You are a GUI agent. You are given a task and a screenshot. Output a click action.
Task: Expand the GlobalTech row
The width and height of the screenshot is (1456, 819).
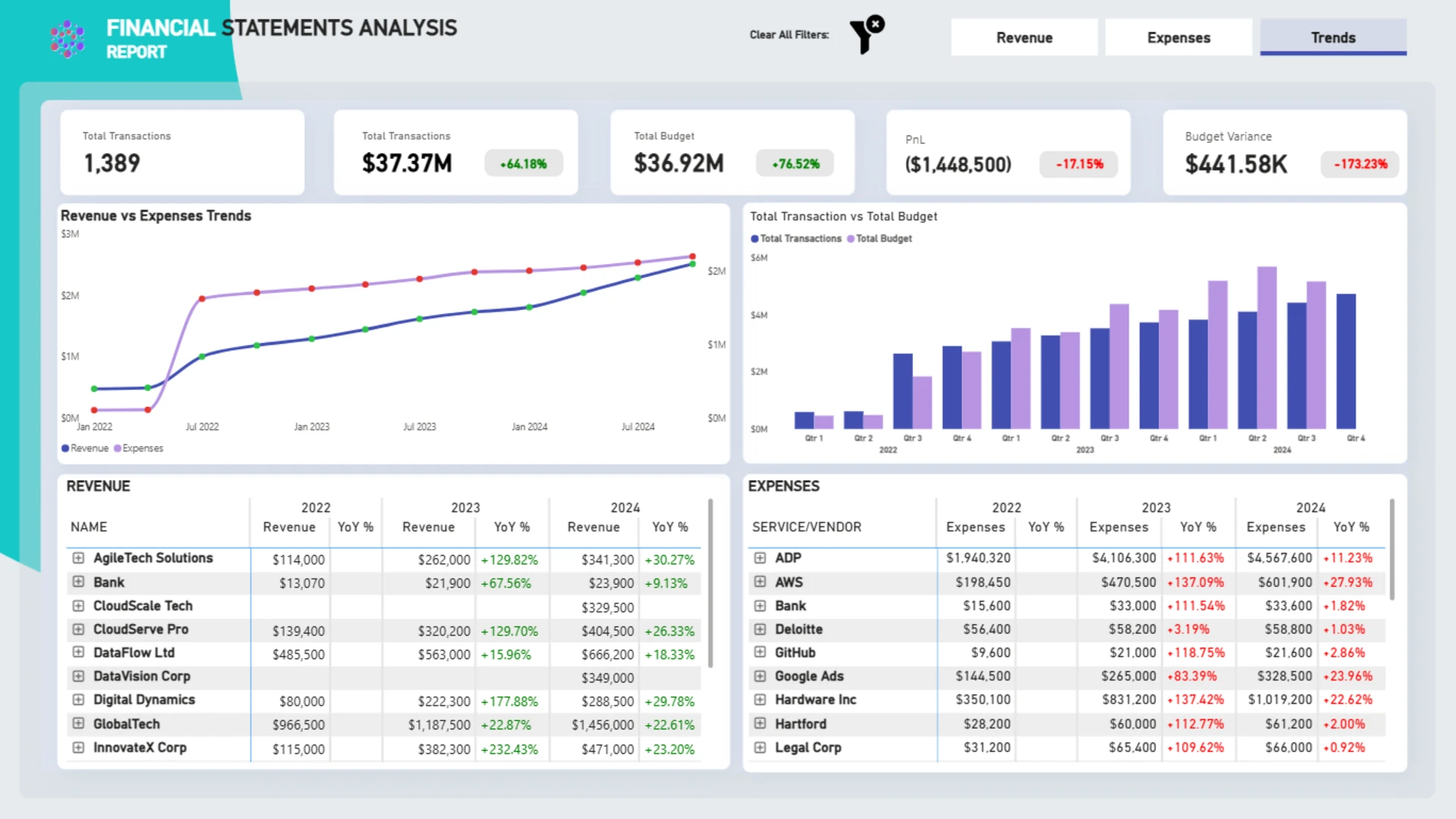pyautogui.click(x=78, y=723)
